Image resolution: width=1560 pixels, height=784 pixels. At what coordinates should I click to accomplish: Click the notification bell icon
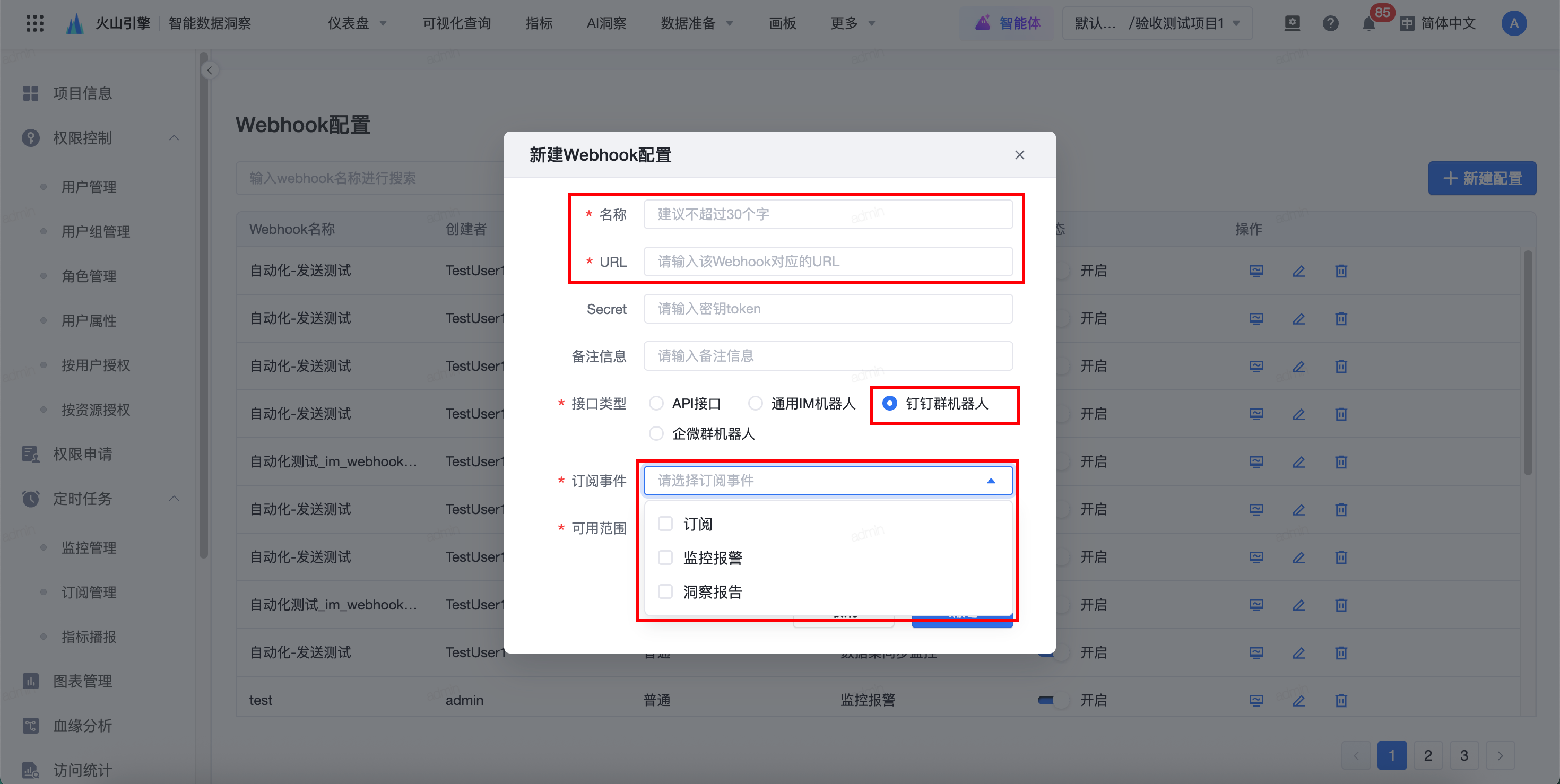click(x=1368, y=24)
